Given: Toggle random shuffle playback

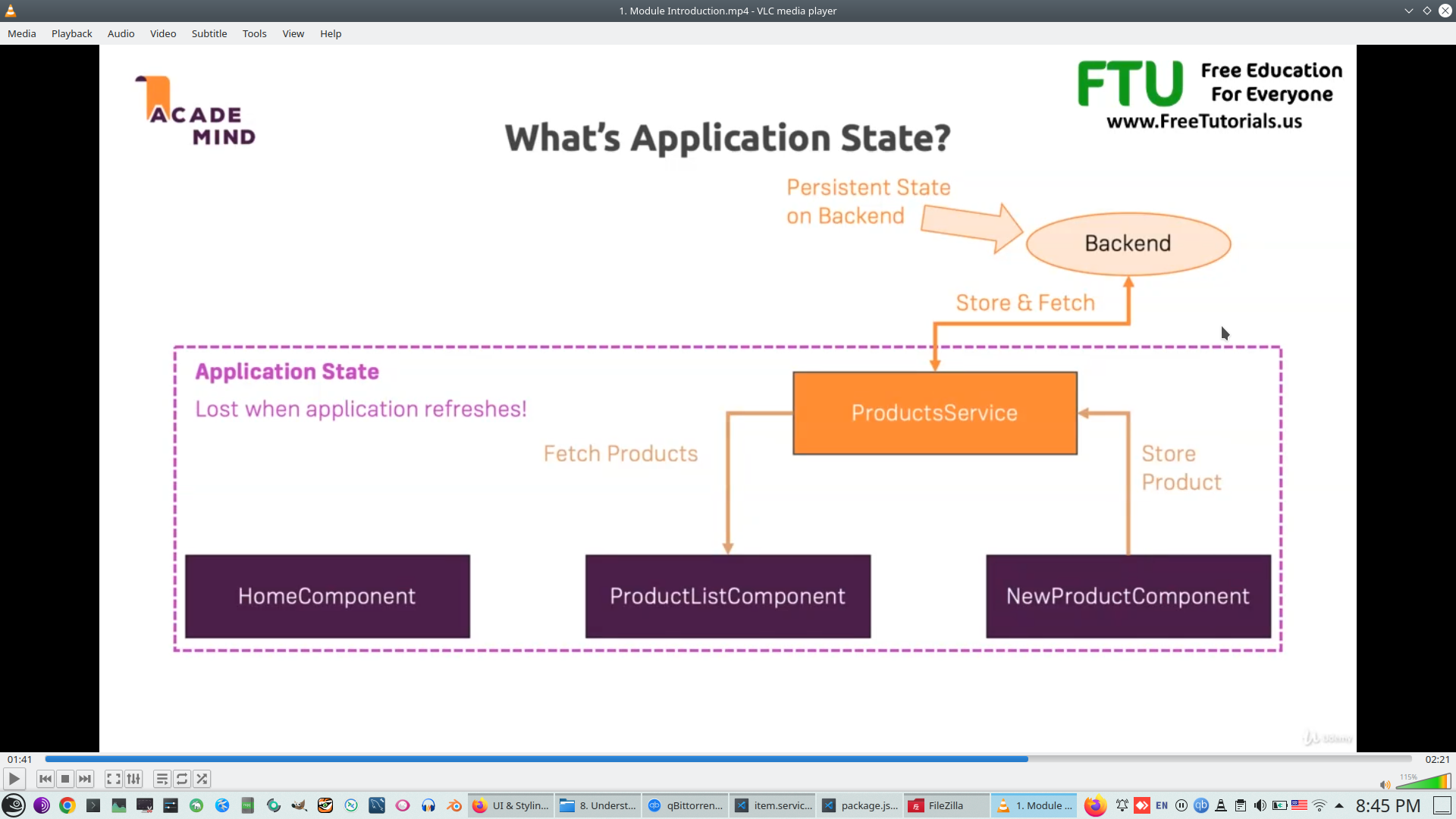Looking at the screenshot, I should (202, 779).
